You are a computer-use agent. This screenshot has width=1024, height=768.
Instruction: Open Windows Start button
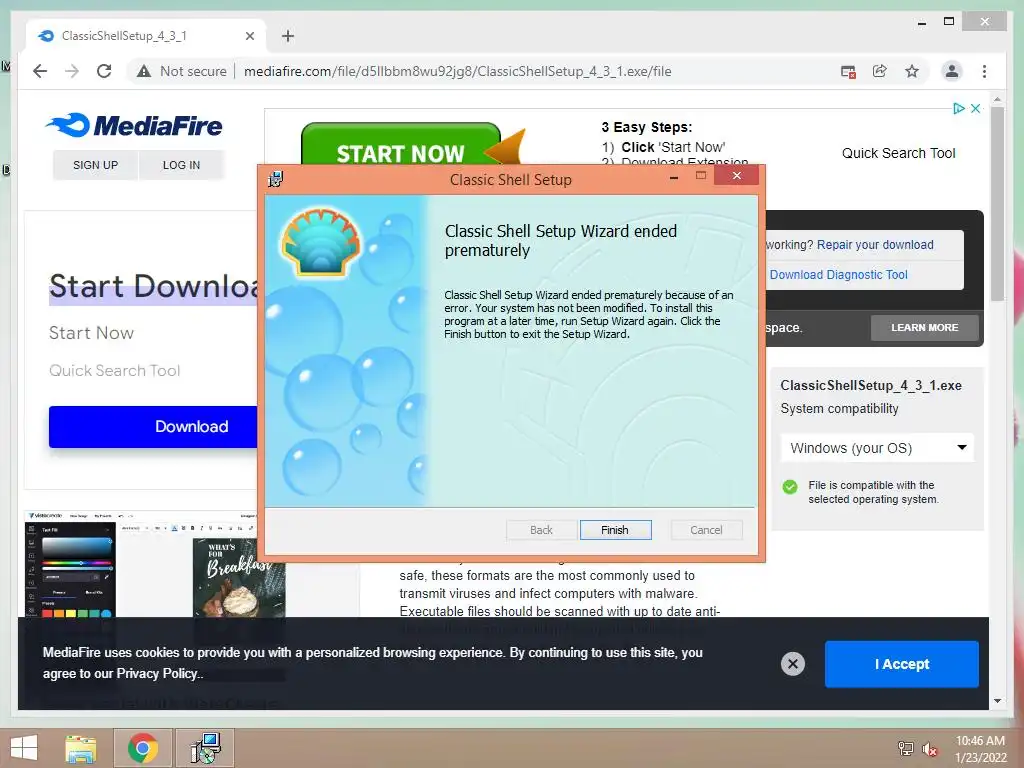coord(24,748)
